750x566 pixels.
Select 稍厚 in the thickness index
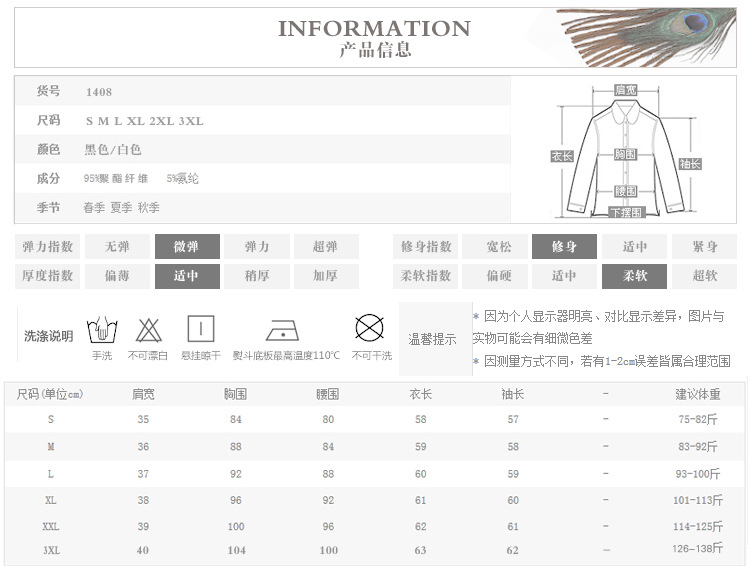257,276
